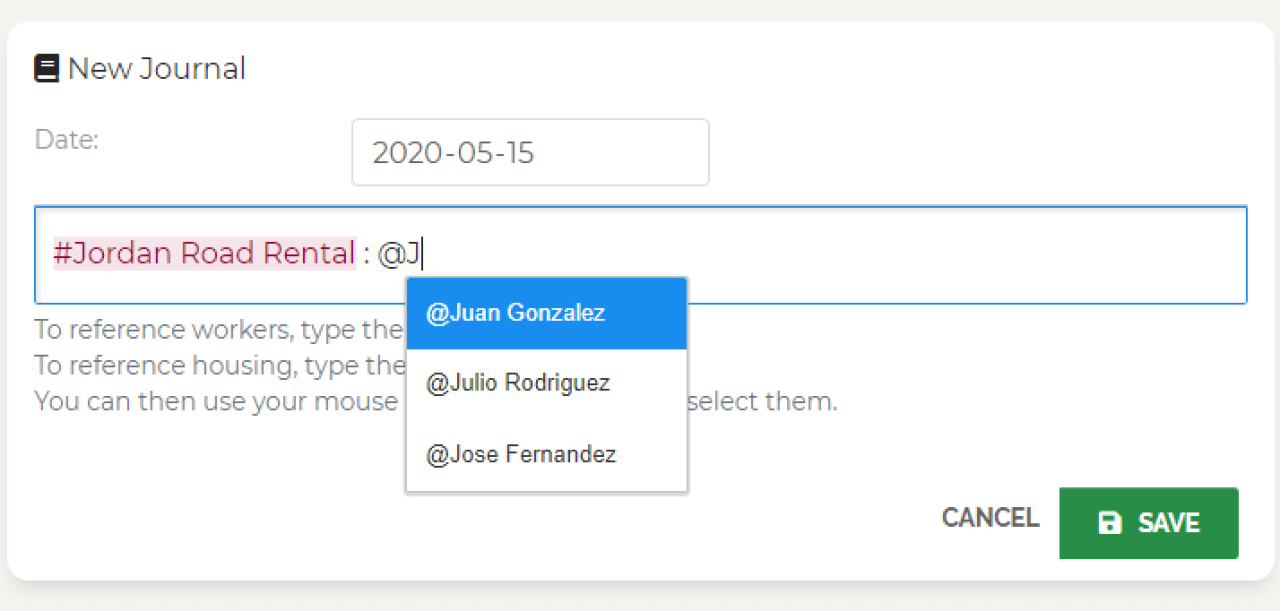Click the @J mention text being typed
This screenshot has height=611, width=1280.
pyautogui.click(x=400, y=255)
